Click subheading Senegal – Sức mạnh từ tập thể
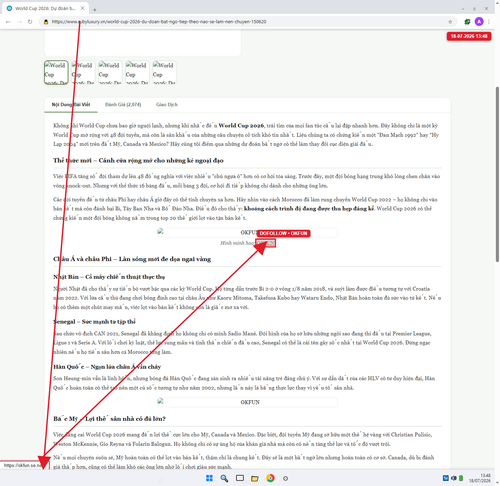 [x=94, y=322]
